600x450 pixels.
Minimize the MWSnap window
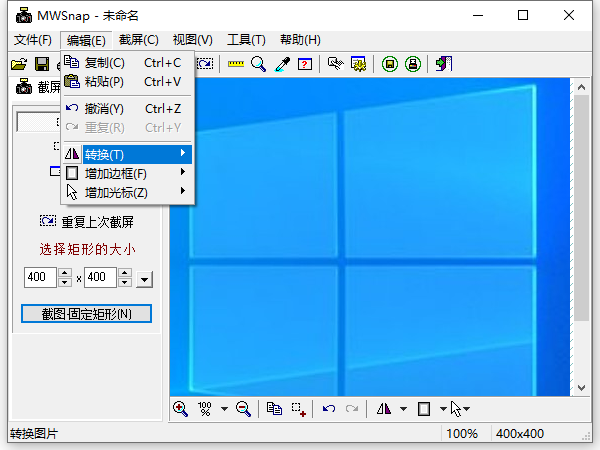point(478,15)
